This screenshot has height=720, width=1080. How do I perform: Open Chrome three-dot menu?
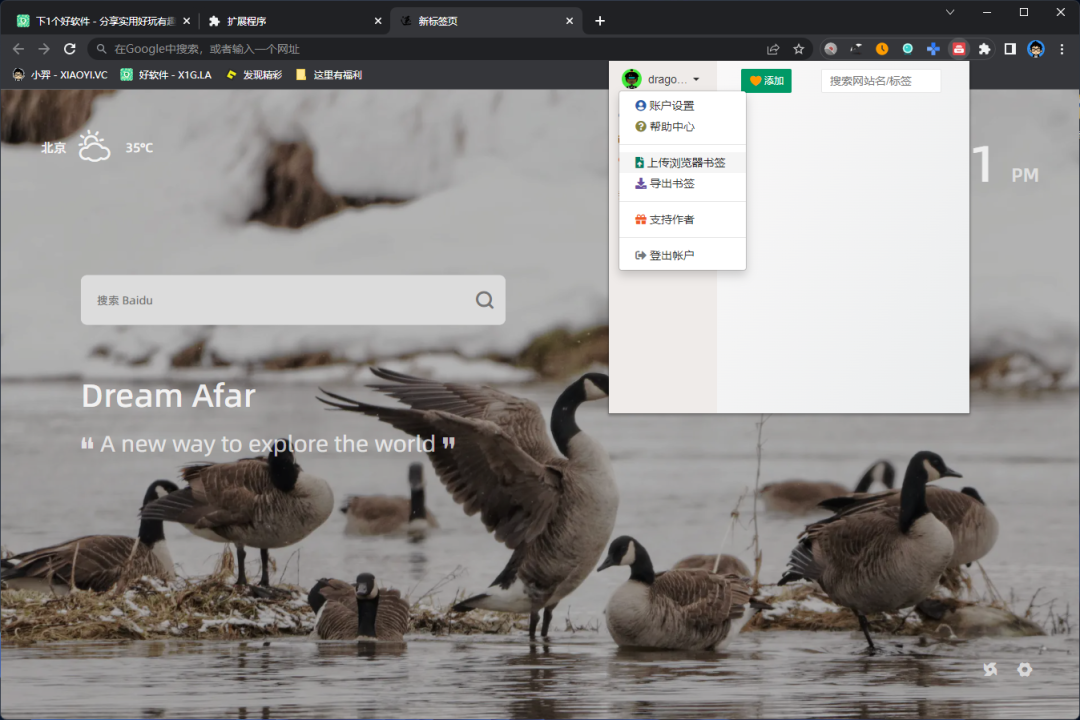coord(1061,49)
